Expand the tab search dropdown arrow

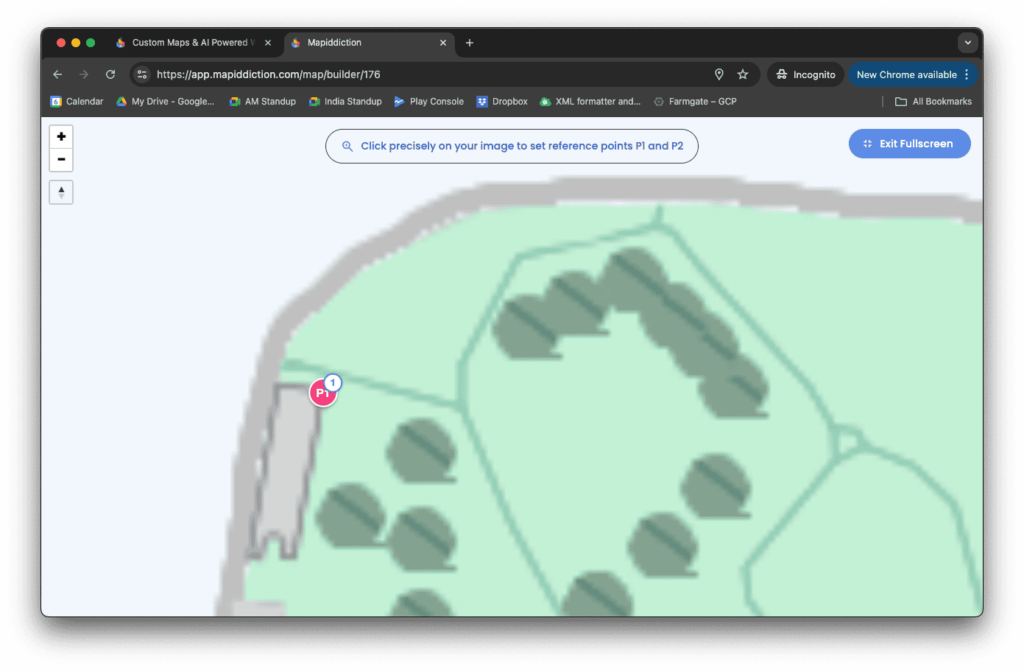coord(966,43)
